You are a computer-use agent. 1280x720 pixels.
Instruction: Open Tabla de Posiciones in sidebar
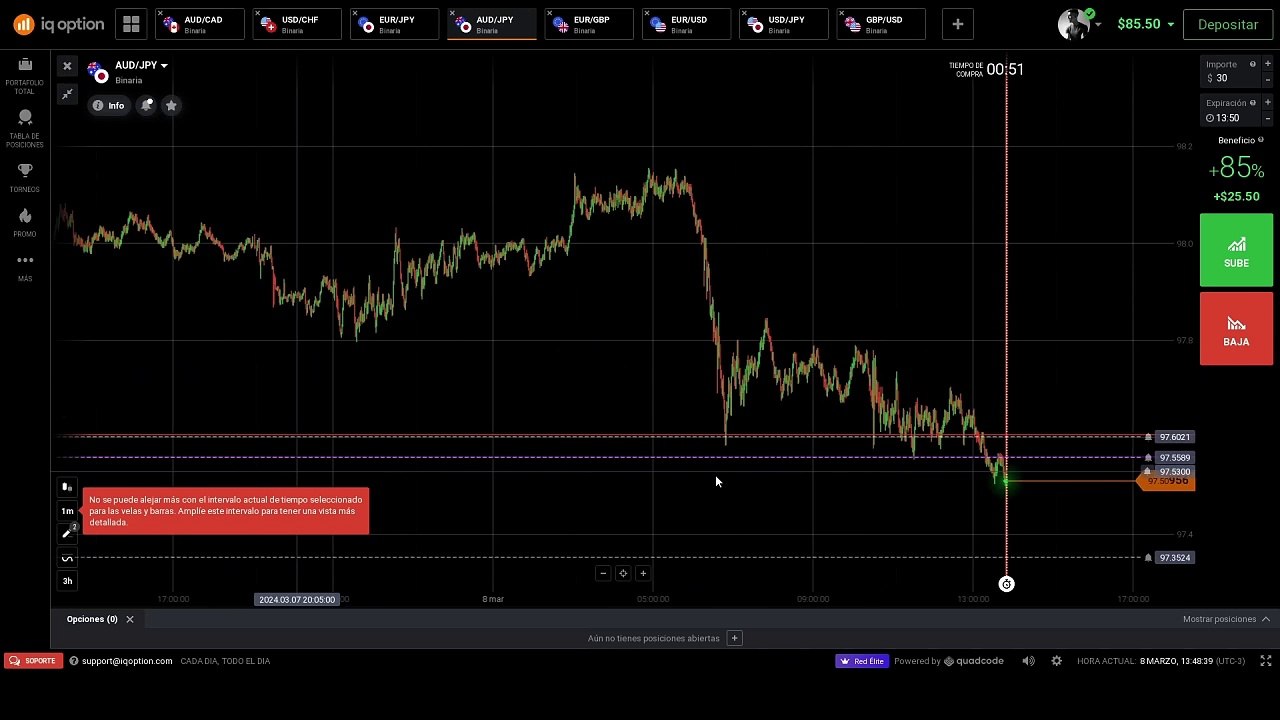click(x=25, y=126)
